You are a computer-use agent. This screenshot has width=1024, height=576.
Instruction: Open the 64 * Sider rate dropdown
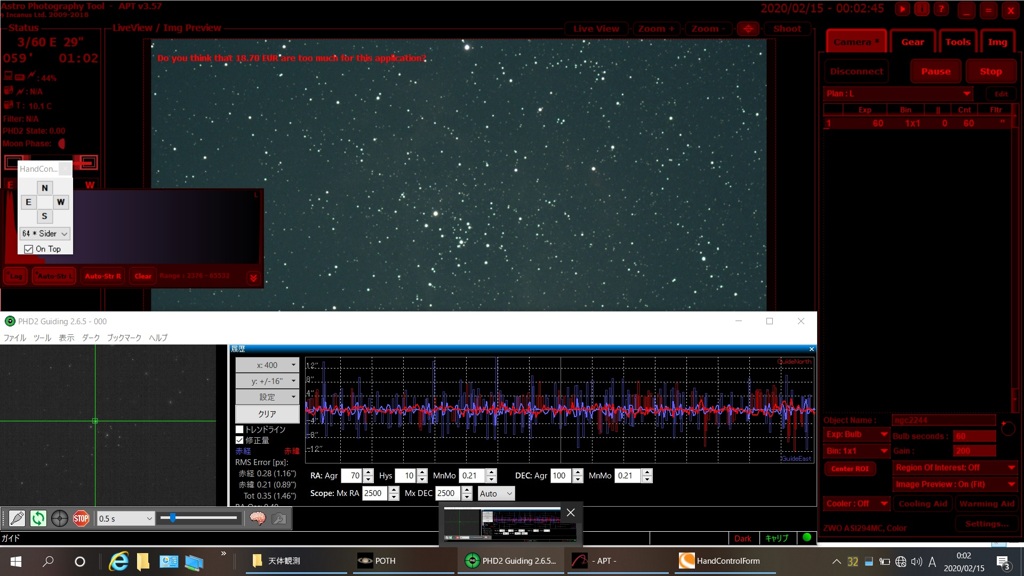coord(45,233)
